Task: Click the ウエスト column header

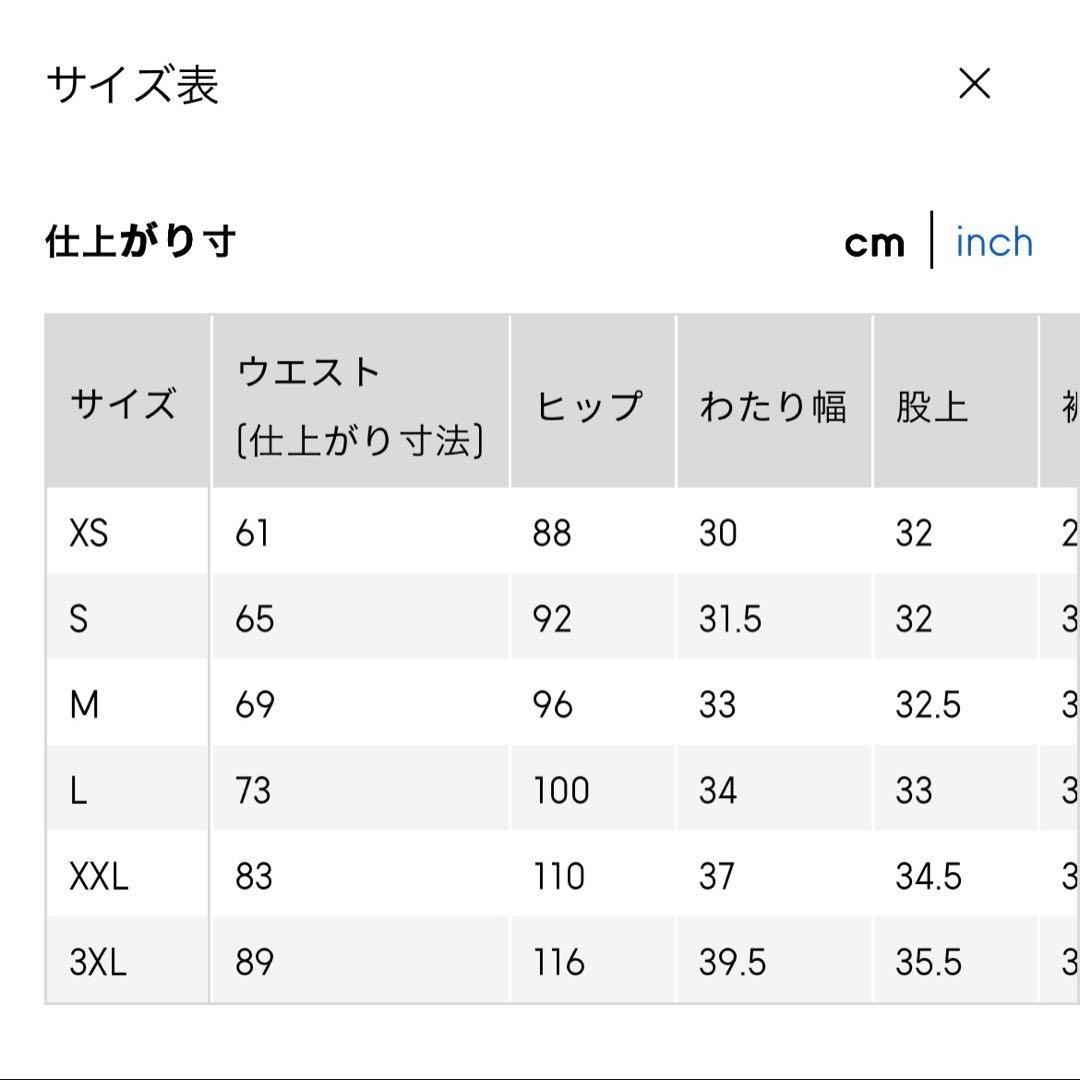Action: point(358,404)
